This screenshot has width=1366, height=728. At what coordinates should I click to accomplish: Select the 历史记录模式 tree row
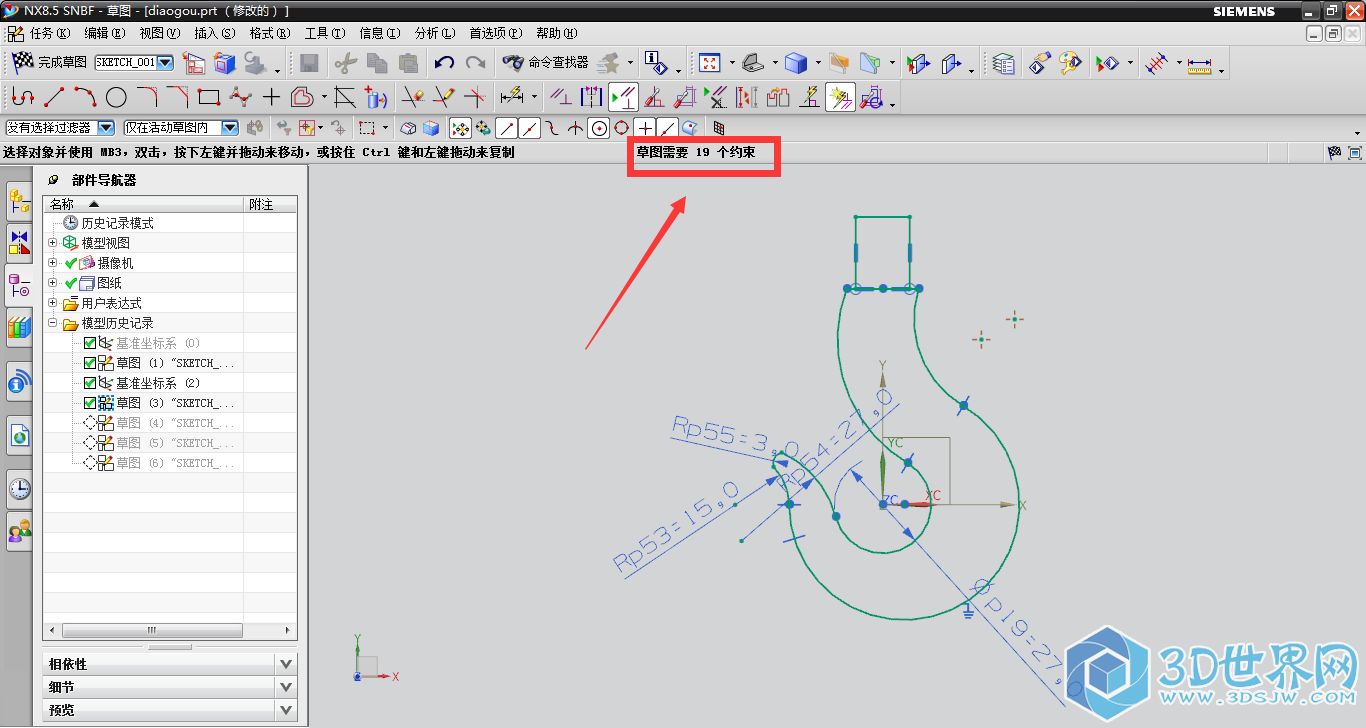click(x=171, y=223)
